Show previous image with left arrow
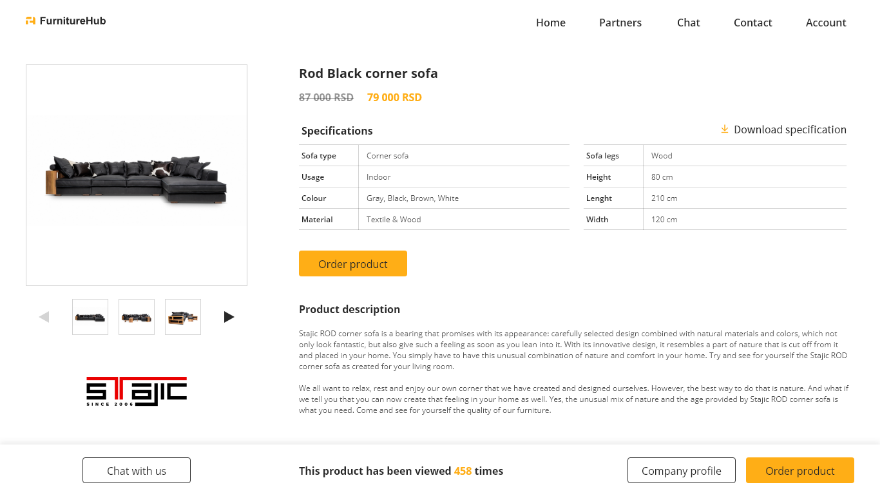 point(44,317)
